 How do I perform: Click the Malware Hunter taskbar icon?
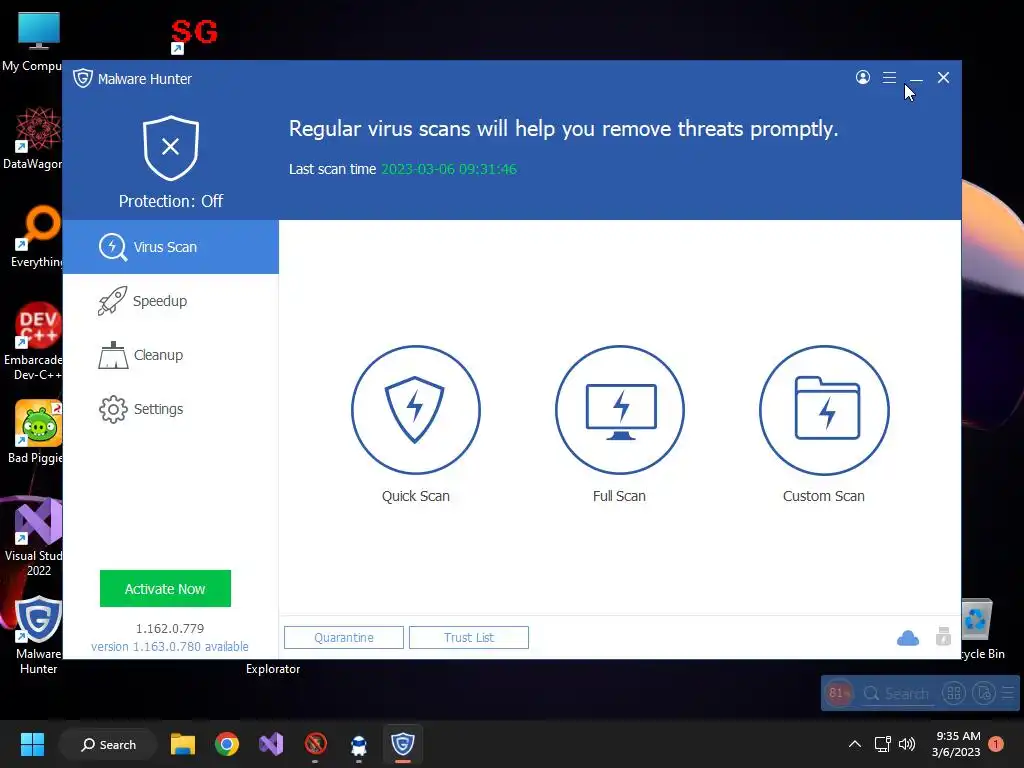point(403,744)
